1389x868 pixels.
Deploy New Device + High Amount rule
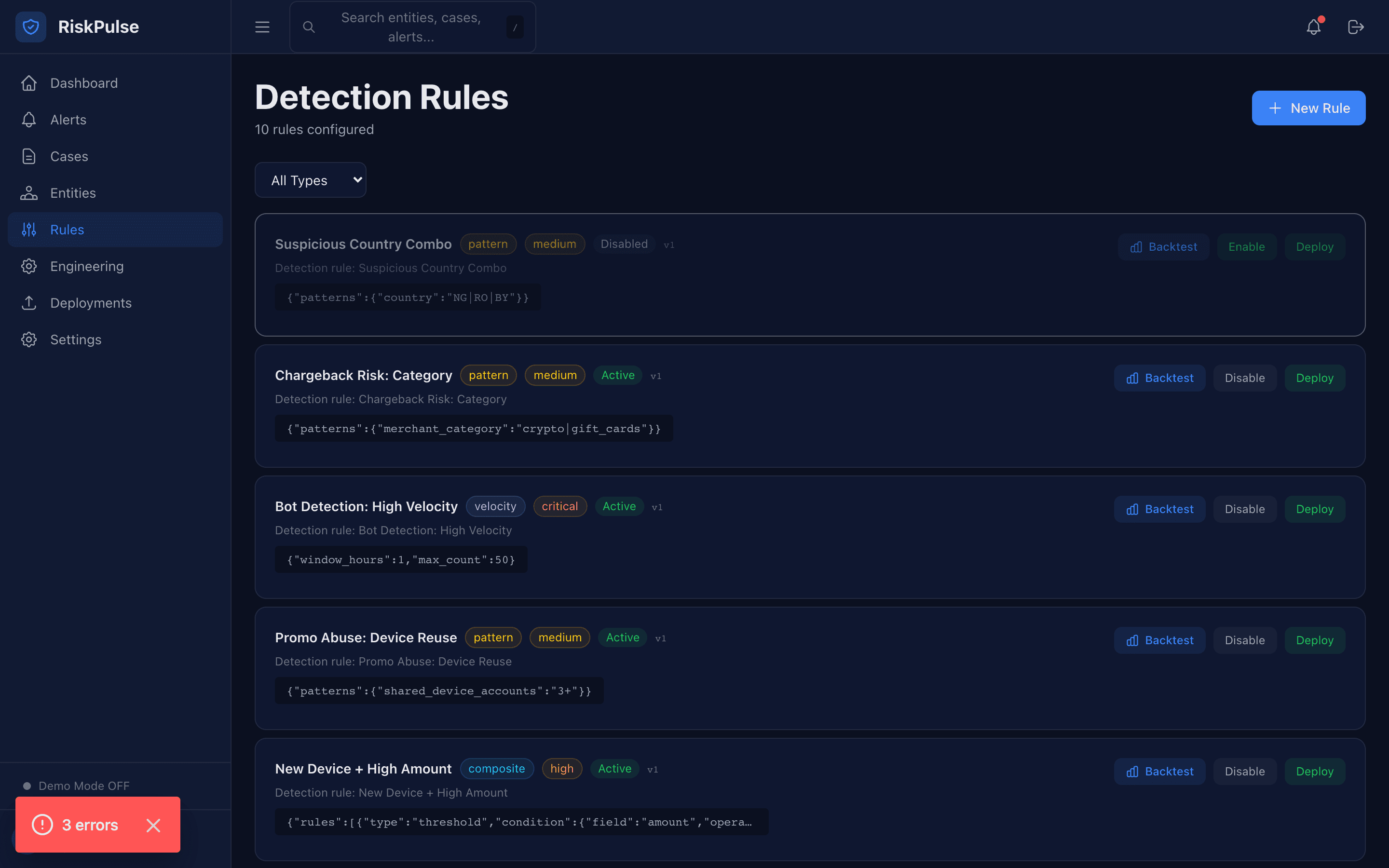(1314, 772)
